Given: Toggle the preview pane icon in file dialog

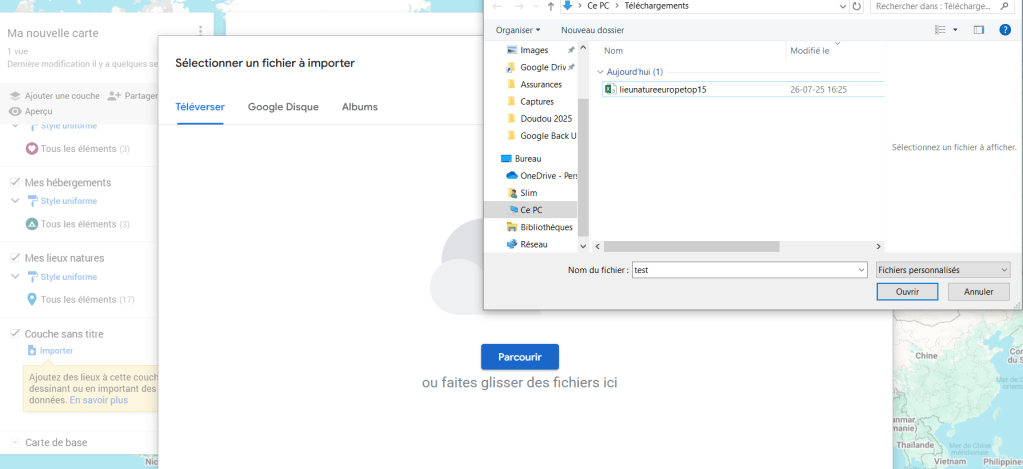Looking at the screenshot, I should click(x=979, y=30).
